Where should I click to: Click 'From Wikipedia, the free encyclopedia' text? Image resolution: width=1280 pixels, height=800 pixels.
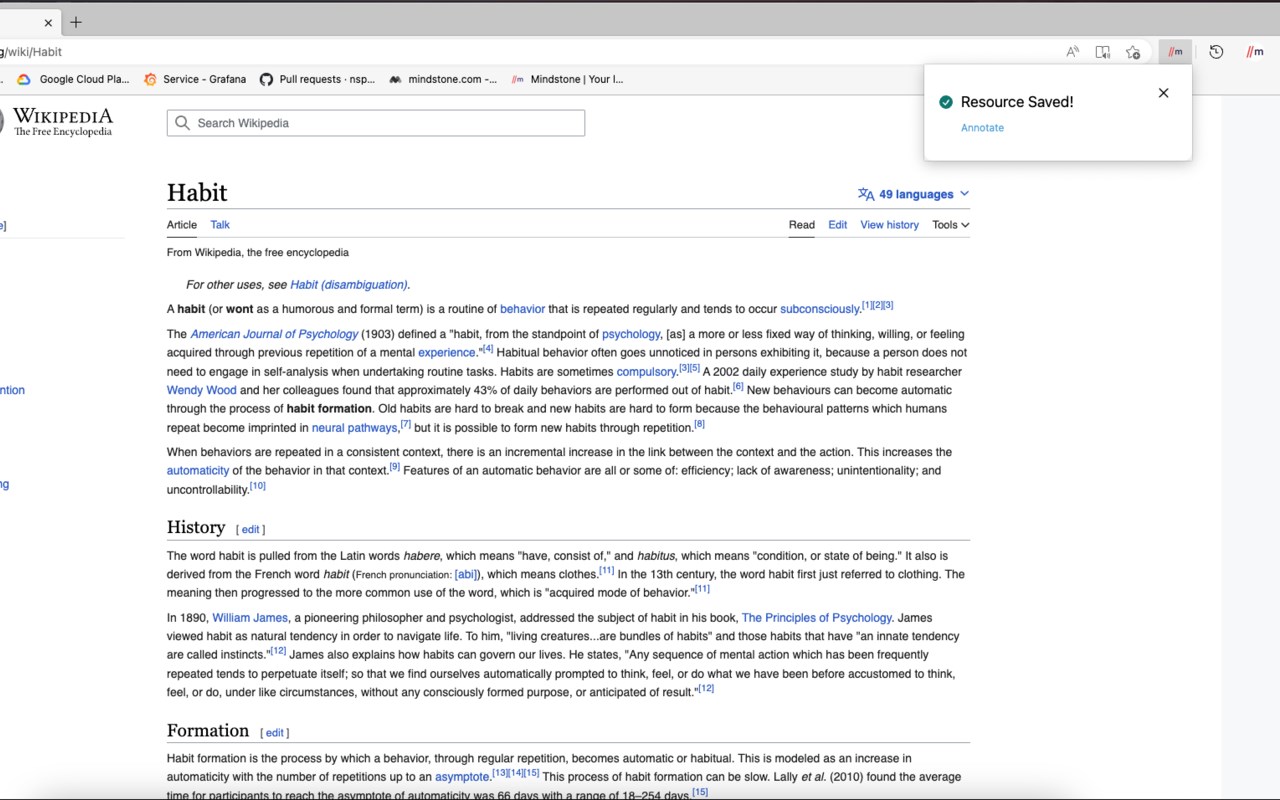(258, 253)
